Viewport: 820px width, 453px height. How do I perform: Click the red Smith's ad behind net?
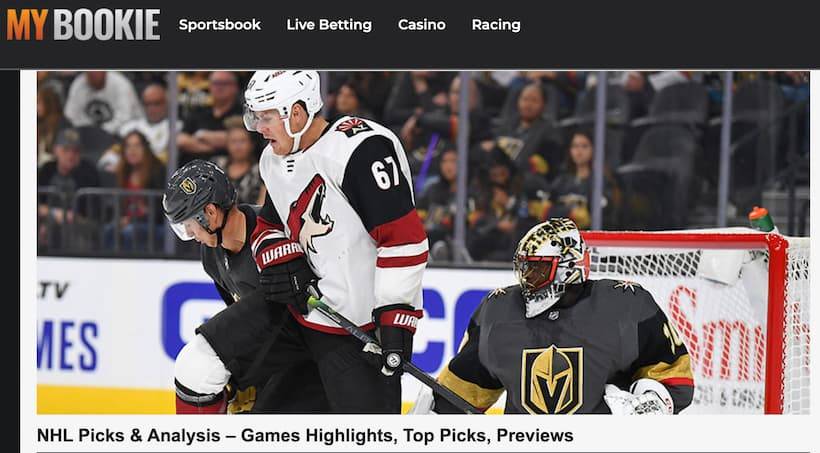point(716,337)
